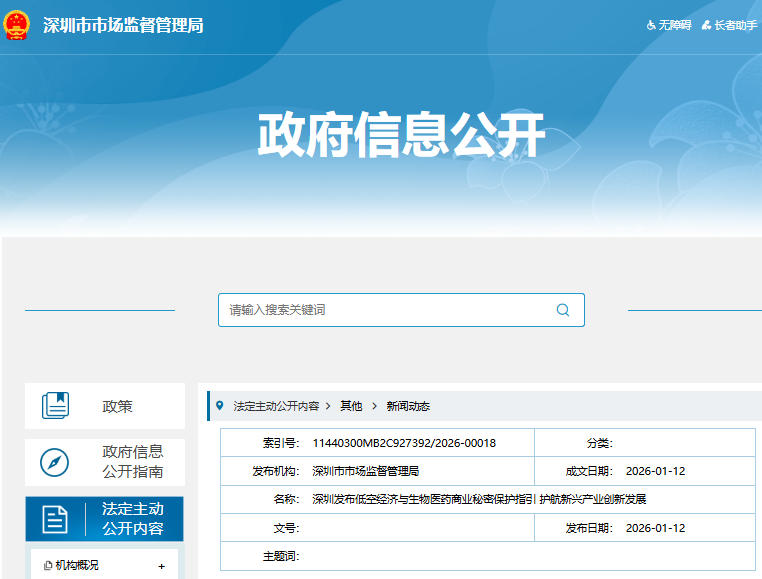Open 深圳市市场监督管理局 site title link
Viewport: 762px width, 579px height.
(x=123, y=25)
